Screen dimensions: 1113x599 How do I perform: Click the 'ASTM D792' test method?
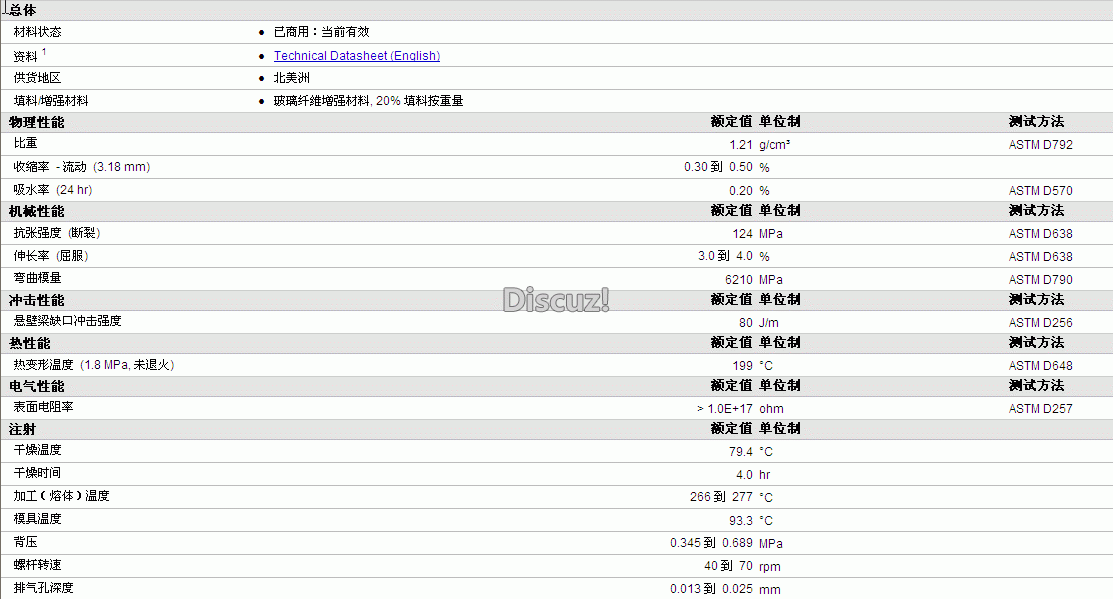[x=1041, y=145]
